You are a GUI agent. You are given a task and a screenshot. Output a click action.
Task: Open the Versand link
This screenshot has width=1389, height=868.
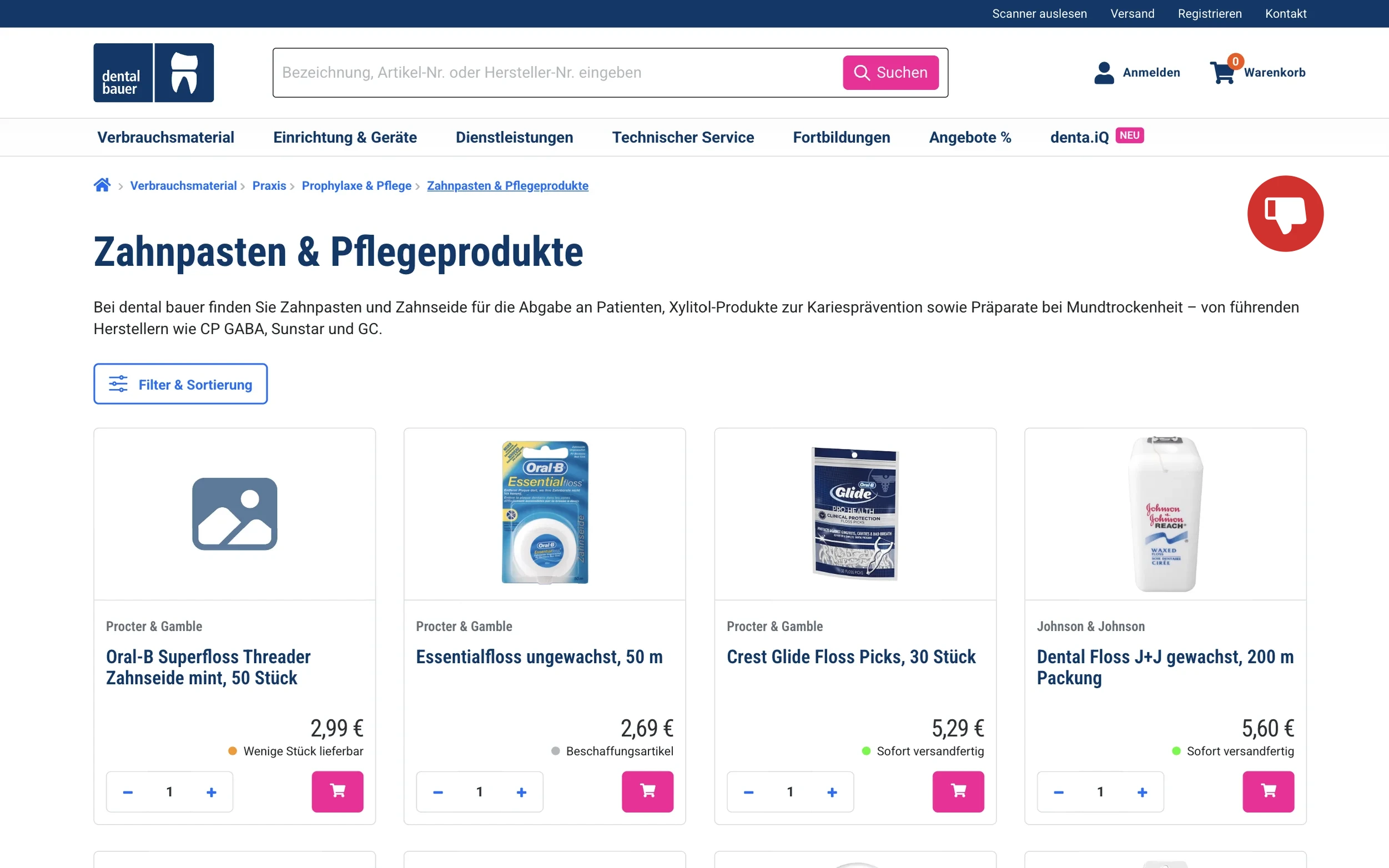(x=1133, y=13)
